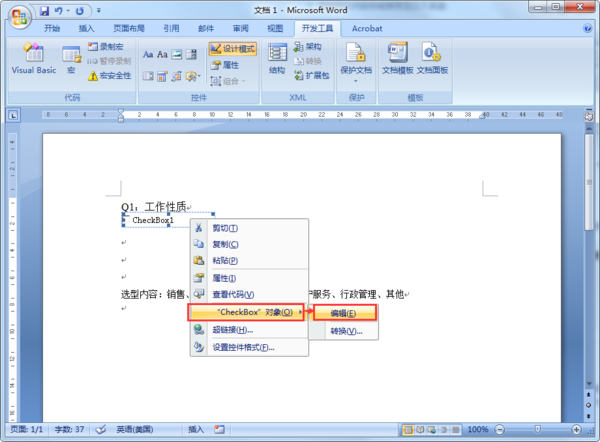Insert building block gallery control
Screen dimensions: 600x442
[176, 76]
